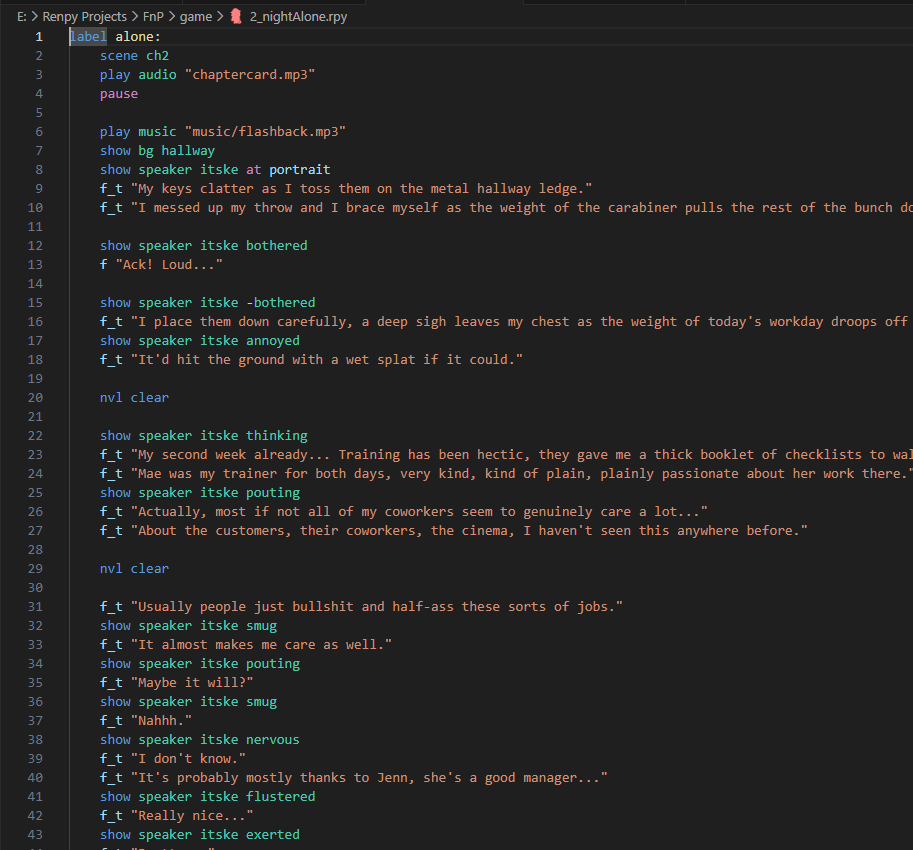The width and height of the screenshot is (913, 850).
Task: Click the Ren'Py file icon in breadcrumb
Action: (x=236, y=16)
